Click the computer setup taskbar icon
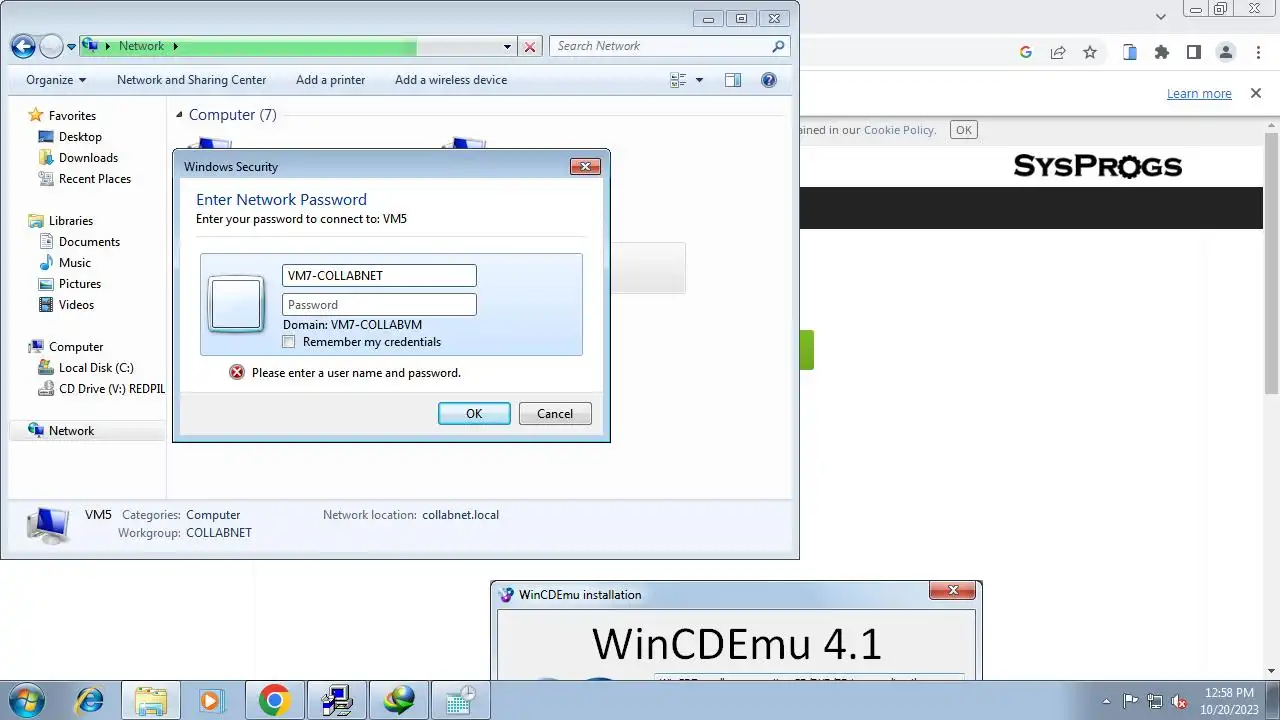The image size is (1280, 720). 336,700
